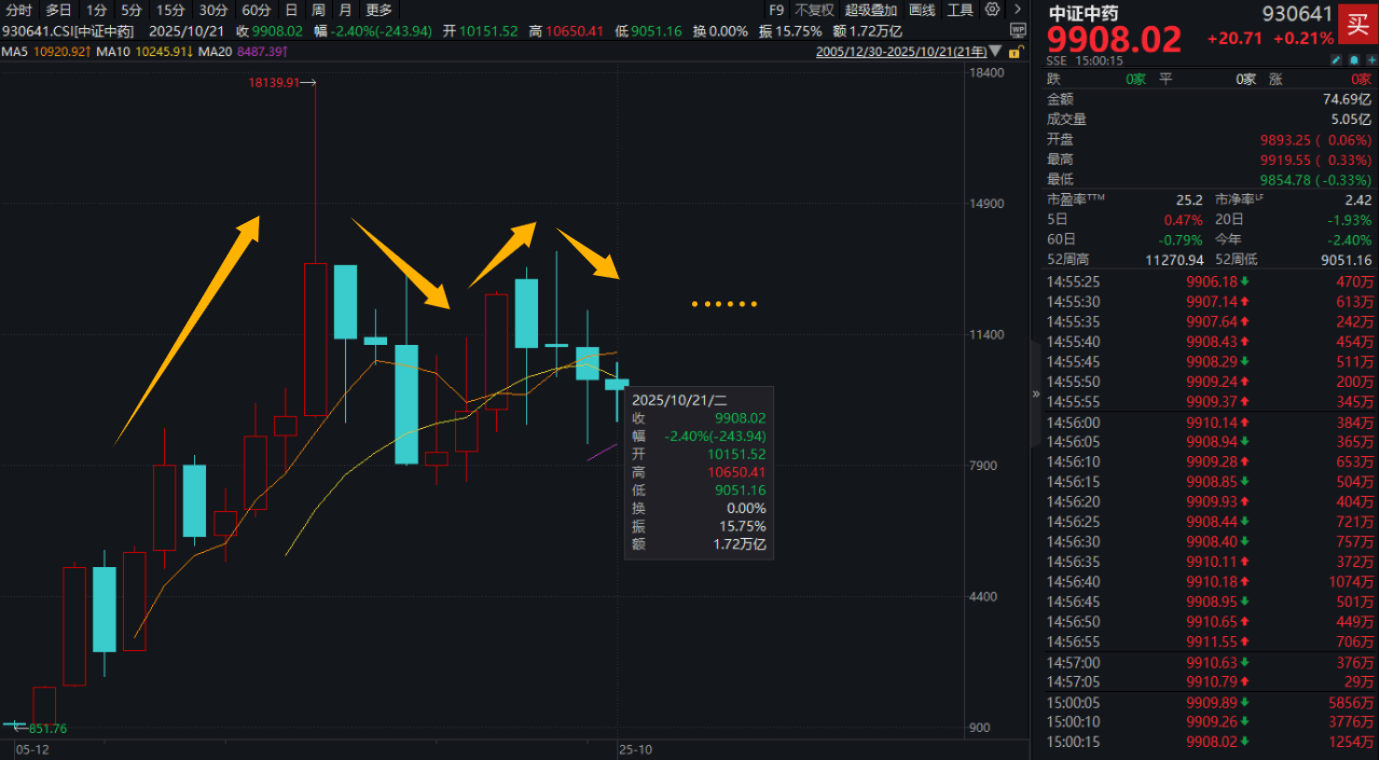Click the 18139.91 high price marker
Viewport: 1379px width, 760px height.
click(x=274, y=83)
